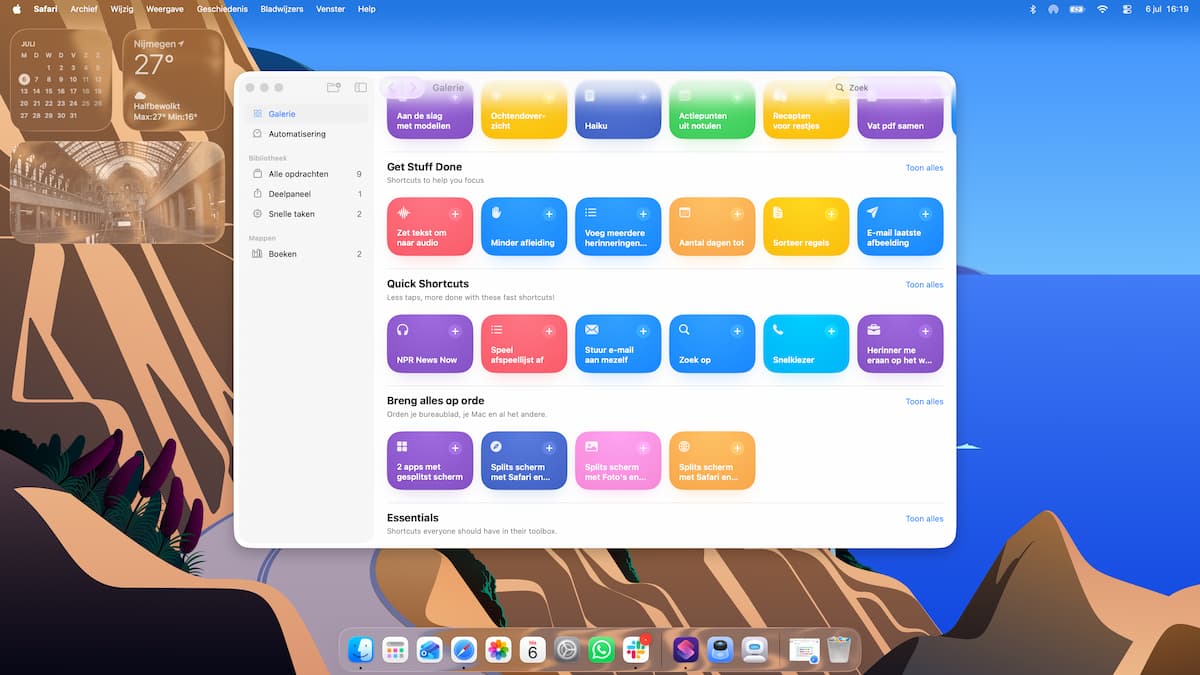Image resolution: width=1200 pixels, height=675 pixels.
Task: Add the Snelkiezer shortcut with its plus icon
Action: point(831,331)
